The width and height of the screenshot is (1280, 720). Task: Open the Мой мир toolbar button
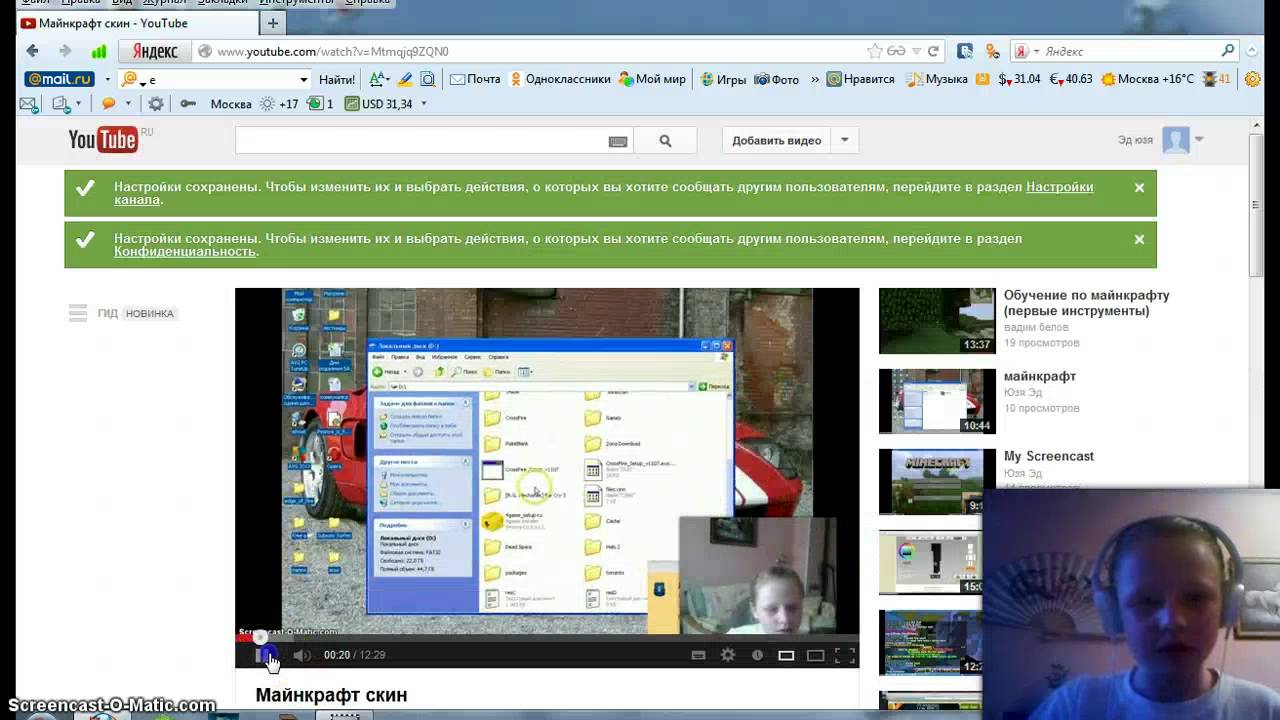click(652, 79)
